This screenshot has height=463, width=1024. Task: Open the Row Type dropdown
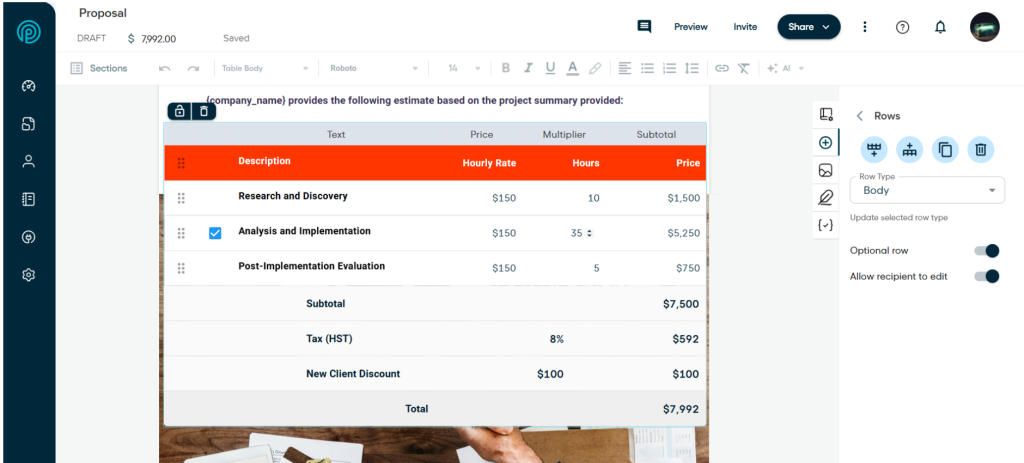tap(927, 190)
